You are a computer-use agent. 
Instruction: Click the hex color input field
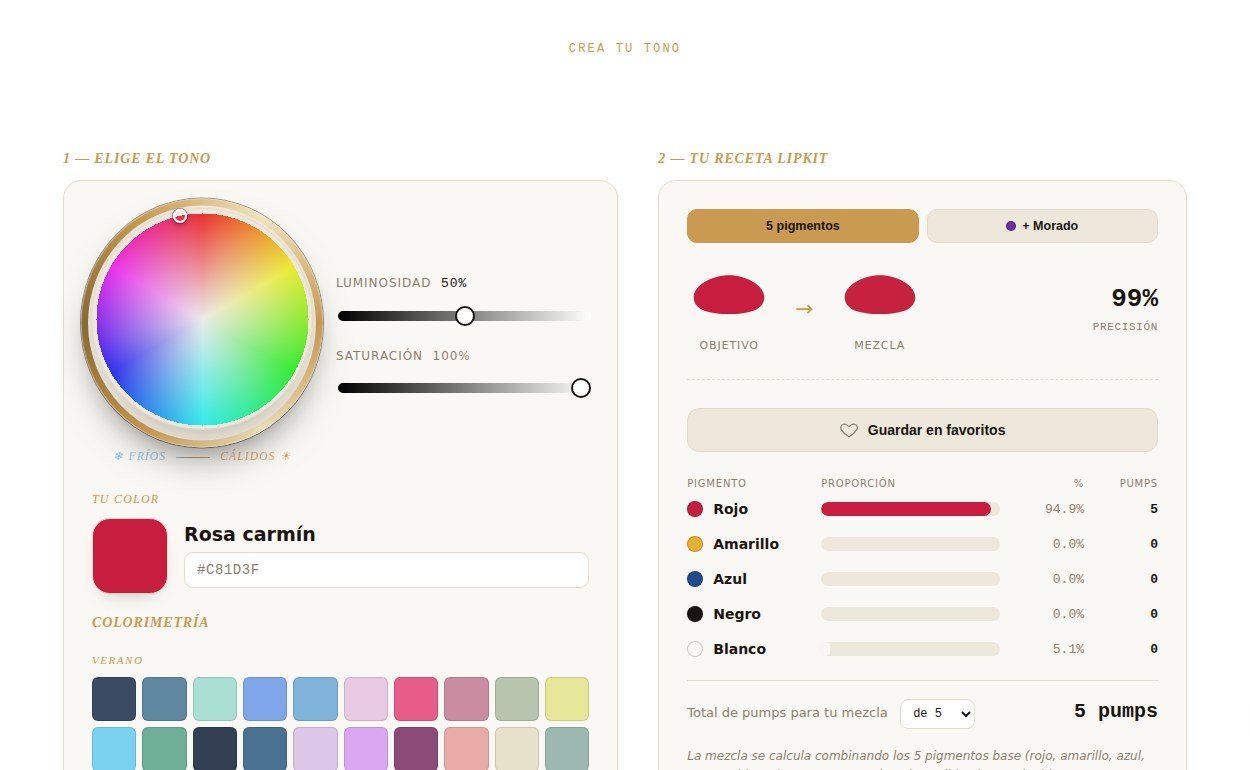pos(386,570)
